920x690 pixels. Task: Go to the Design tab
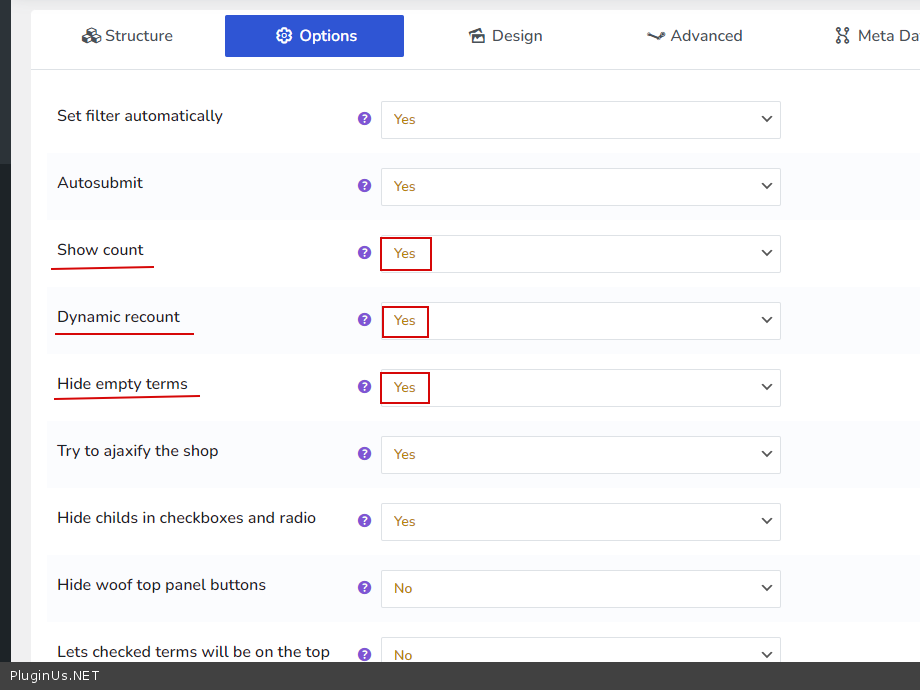(x=505, y=36)
